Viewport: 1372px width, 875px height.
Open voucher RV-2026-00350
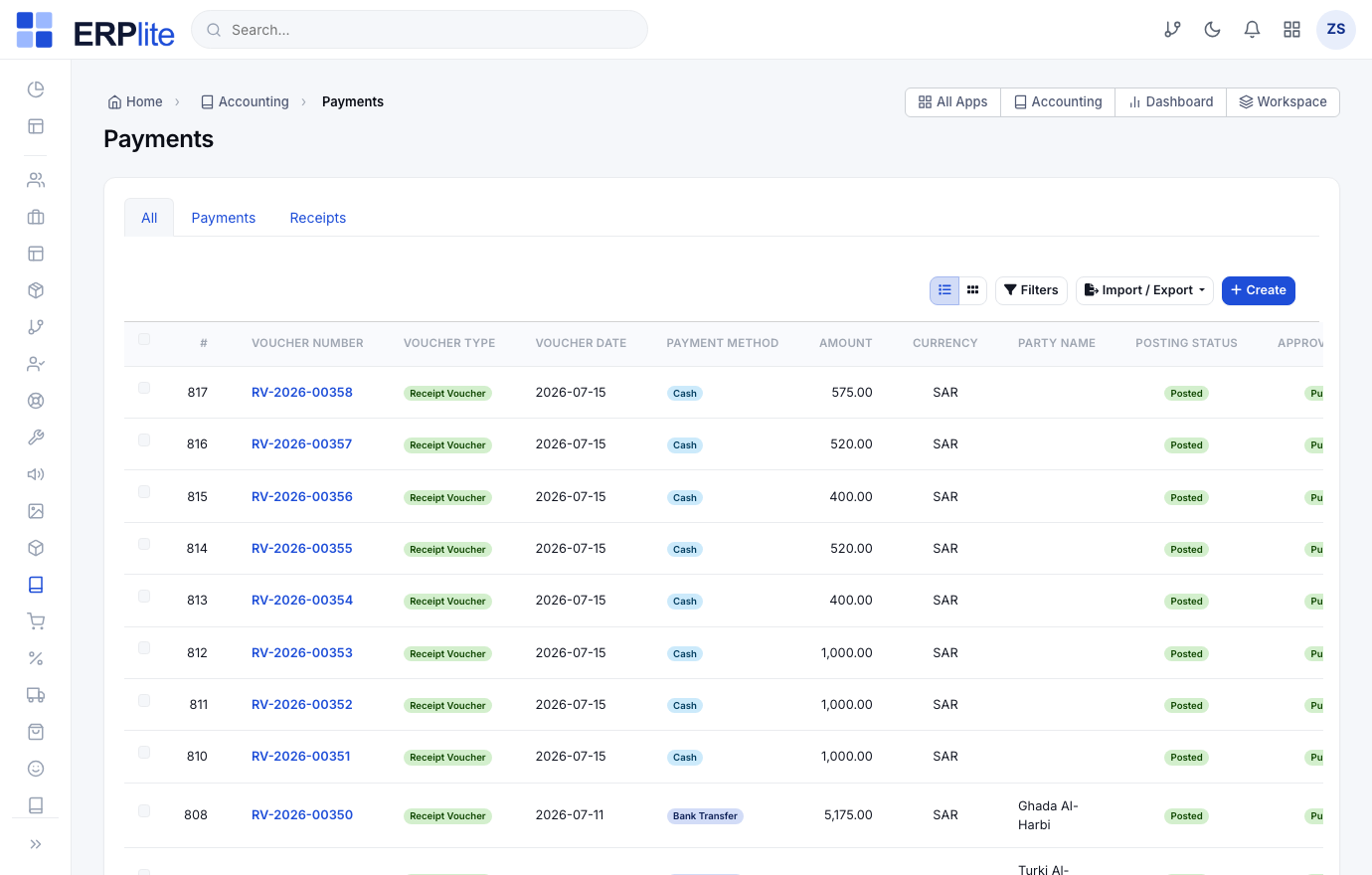tap(302, 814)
